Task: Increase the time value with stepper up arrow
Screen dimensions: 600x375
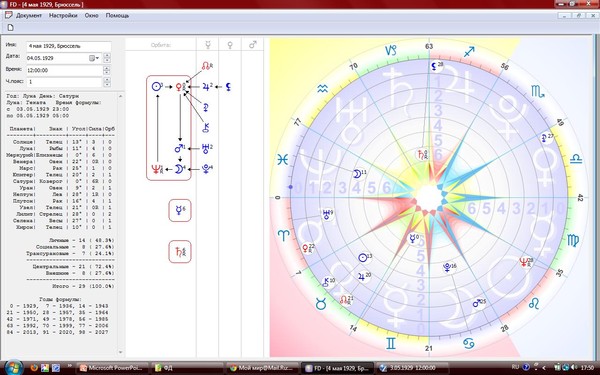Action: point(107,68)
